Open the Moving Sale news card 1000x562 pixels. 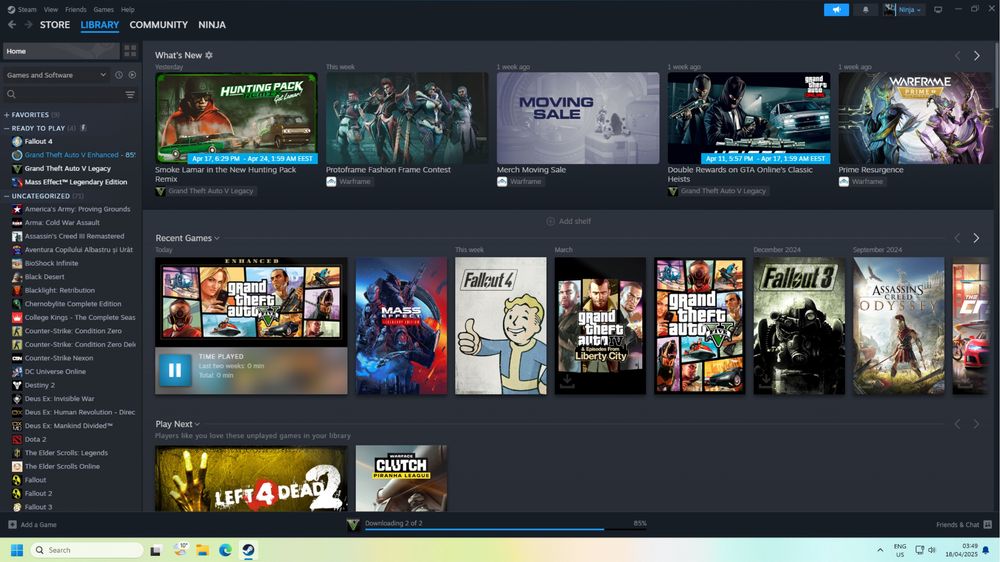(x=578, y=118)
